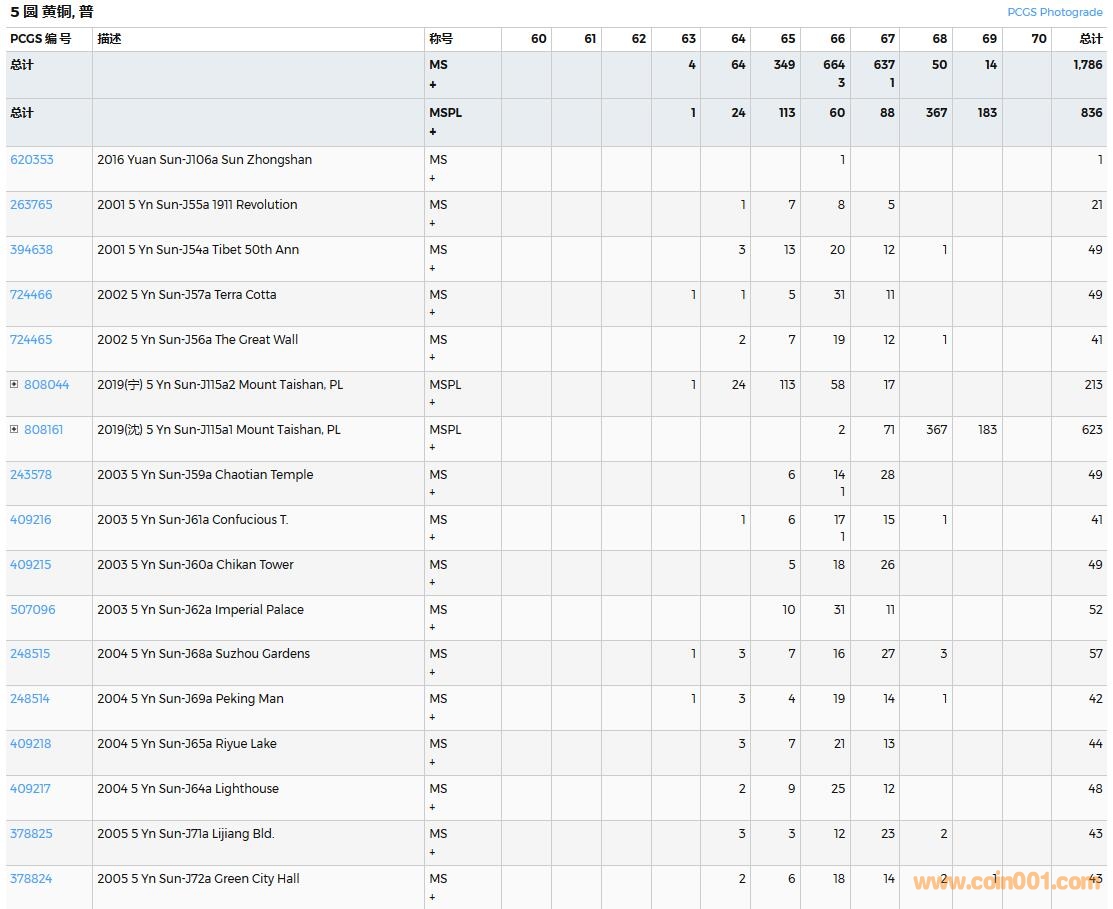Open PCGS number 808161 link

[43, 430]
